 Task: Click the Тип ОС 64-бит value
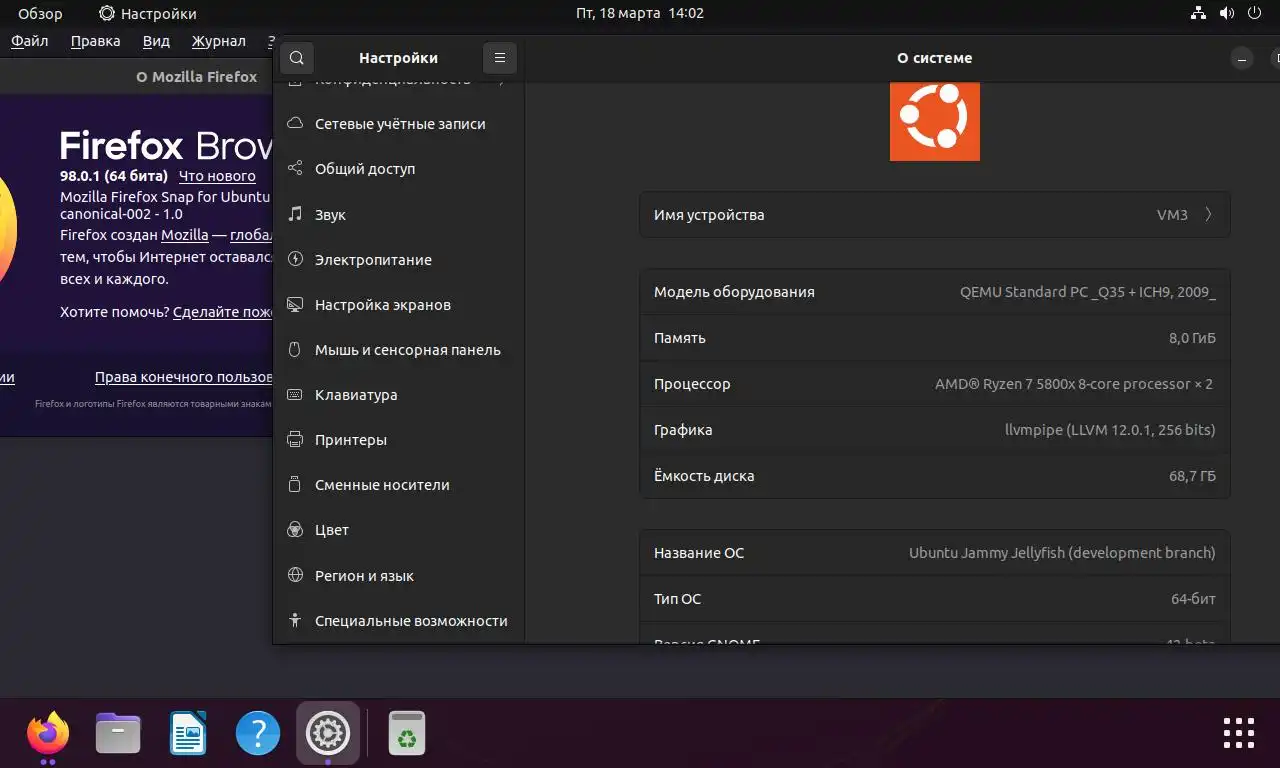[1193, 599]
